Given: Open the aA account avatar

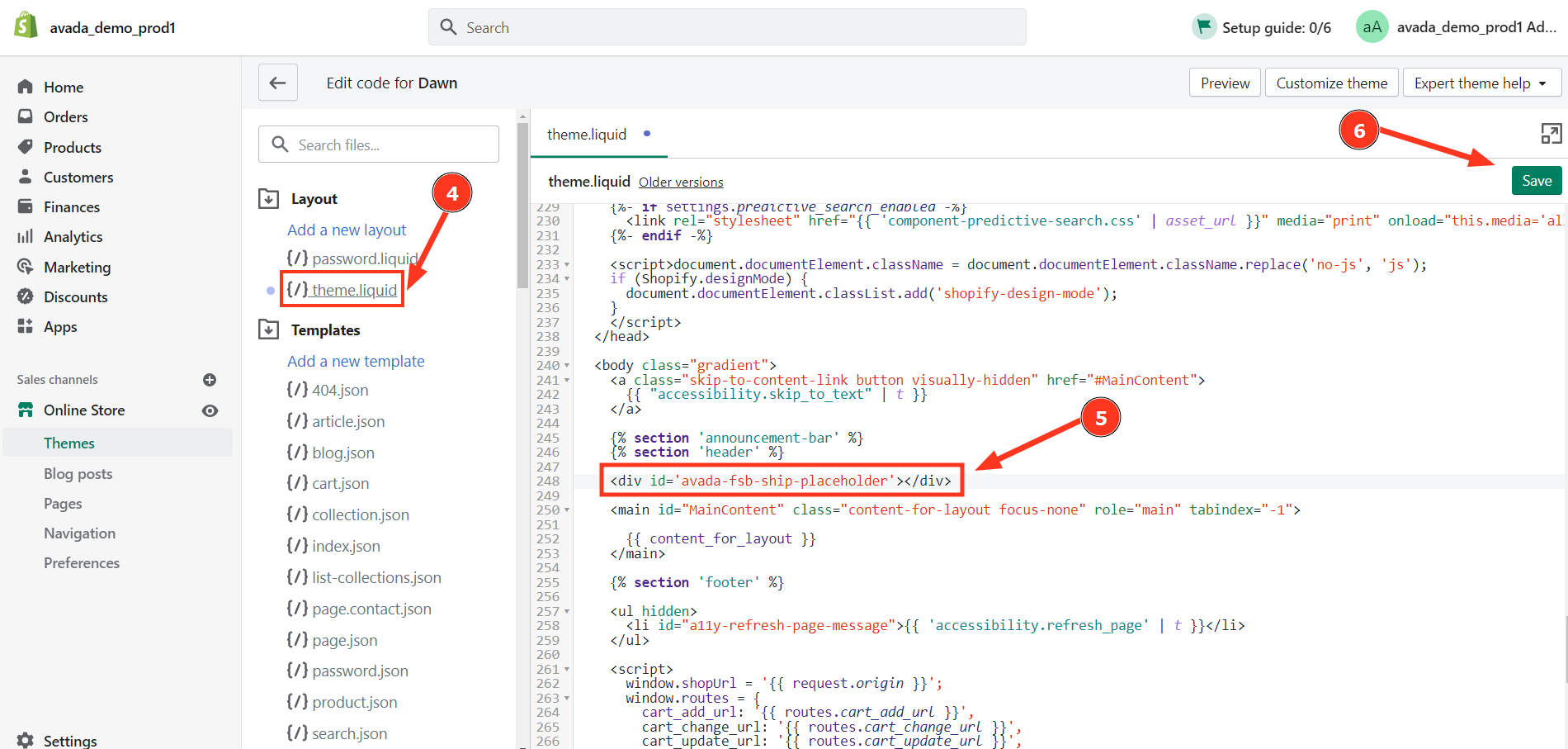Looking at the screenshot, I should click(x=1372, y=26).
